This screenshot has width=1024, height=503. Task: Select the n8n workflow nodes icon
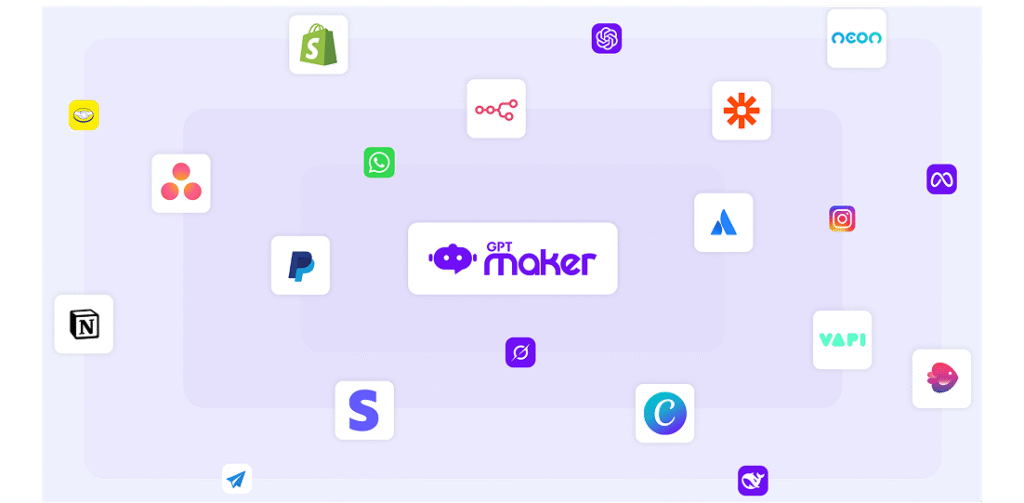pyautogui.click(x=496, y=108)
